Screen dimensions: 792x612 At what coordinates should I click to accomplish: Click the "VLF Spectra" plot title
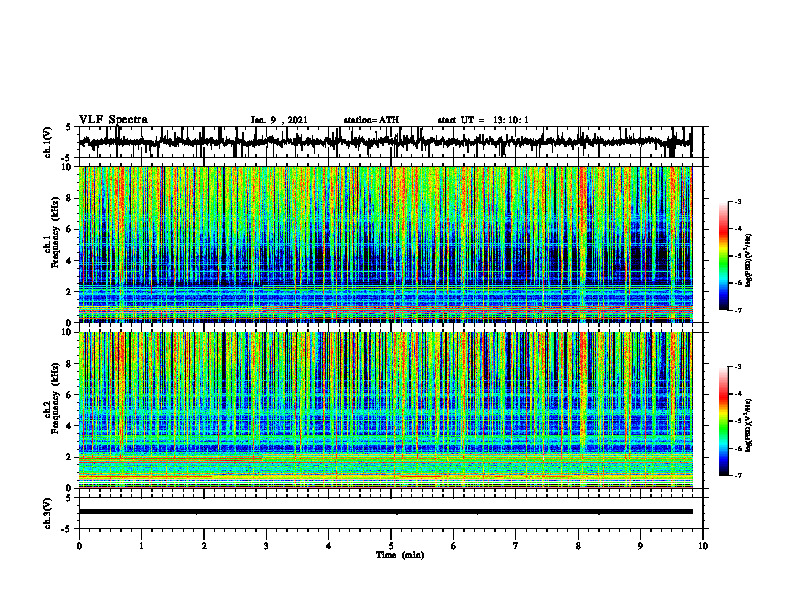pyautogui.click(x=113, y=120)
